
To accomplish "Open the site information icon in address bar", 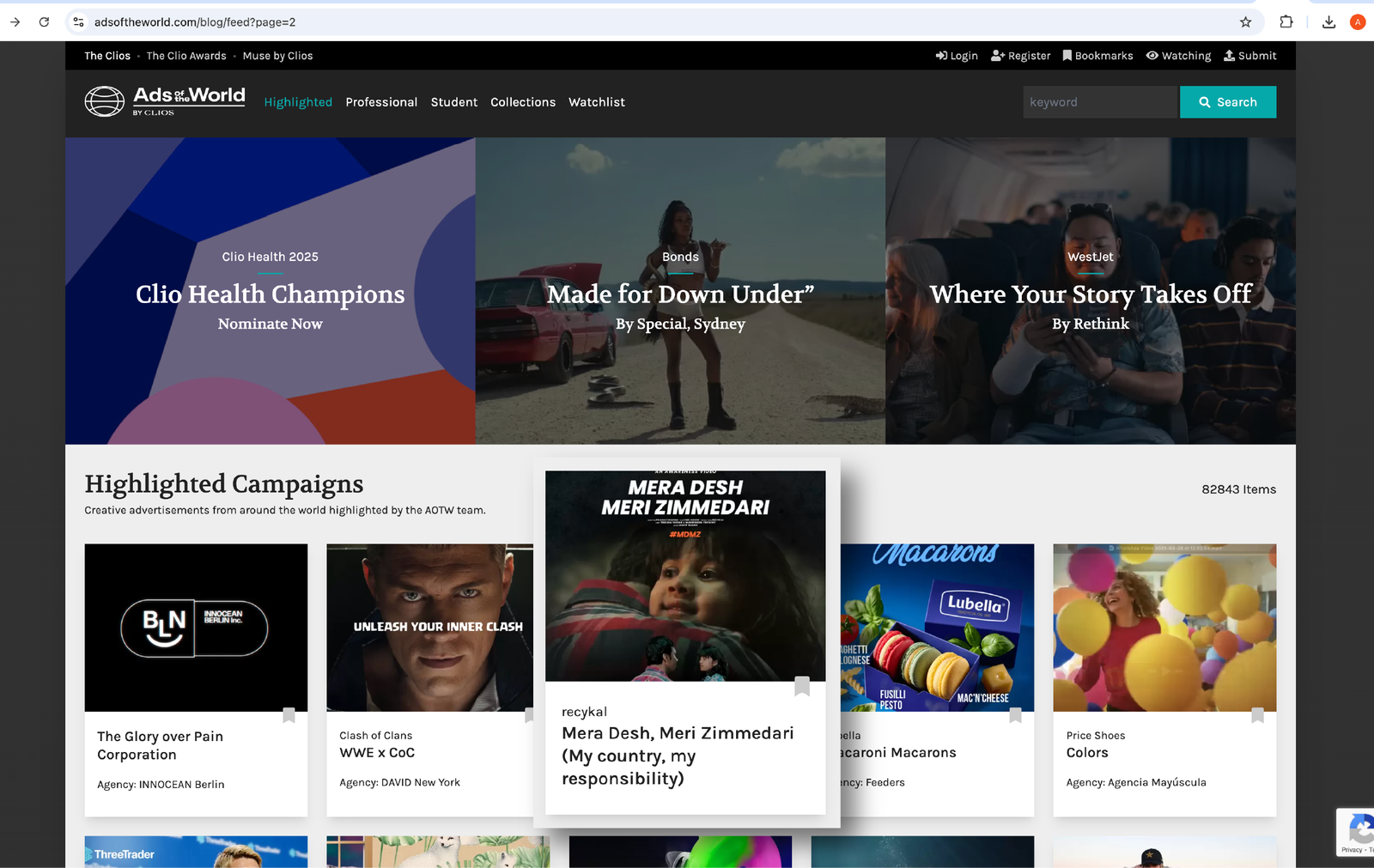I will point(79,22).
